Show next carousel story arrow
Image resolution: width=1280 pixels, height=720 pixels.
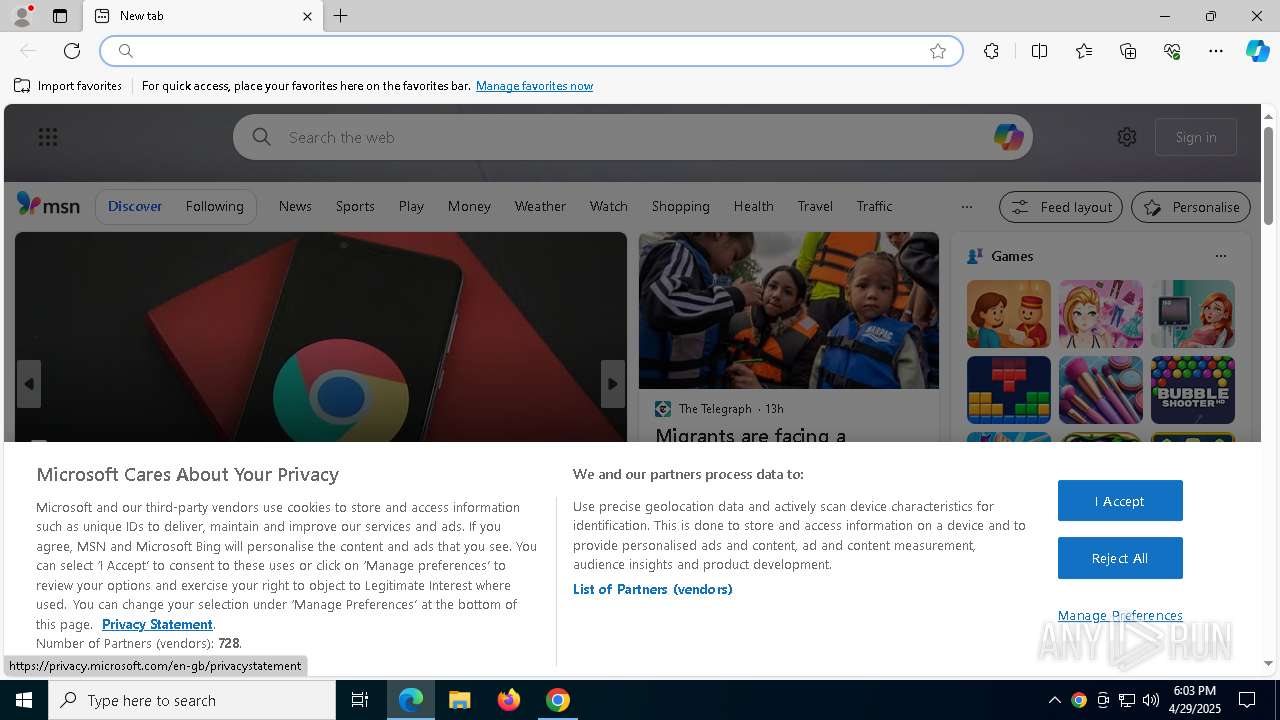click(x=613, y=384)
